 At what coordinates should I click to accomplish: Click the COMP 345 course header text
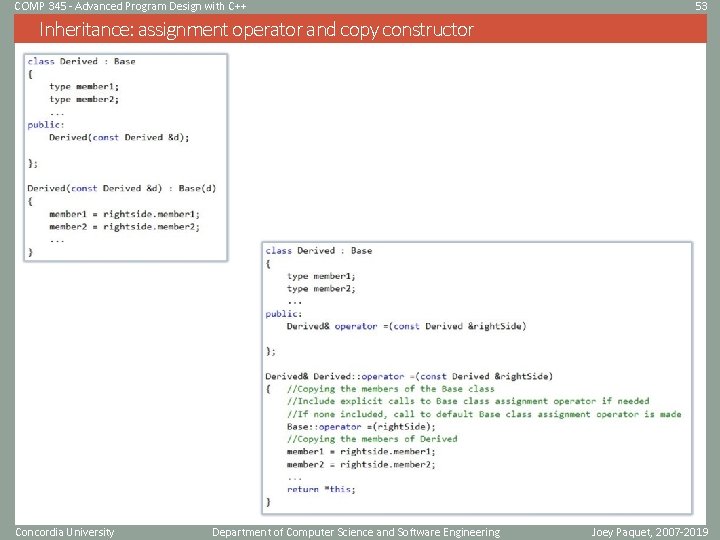130,6
